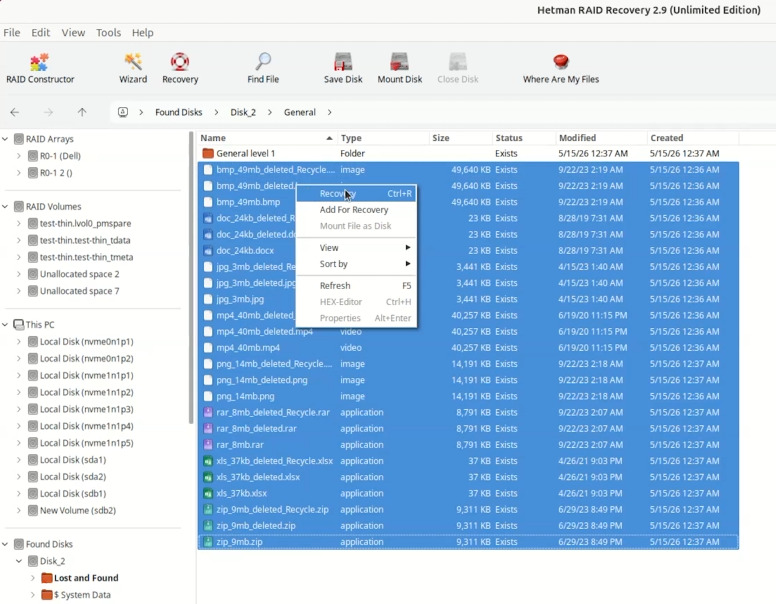Sort the list by Created column

(693, 138)
